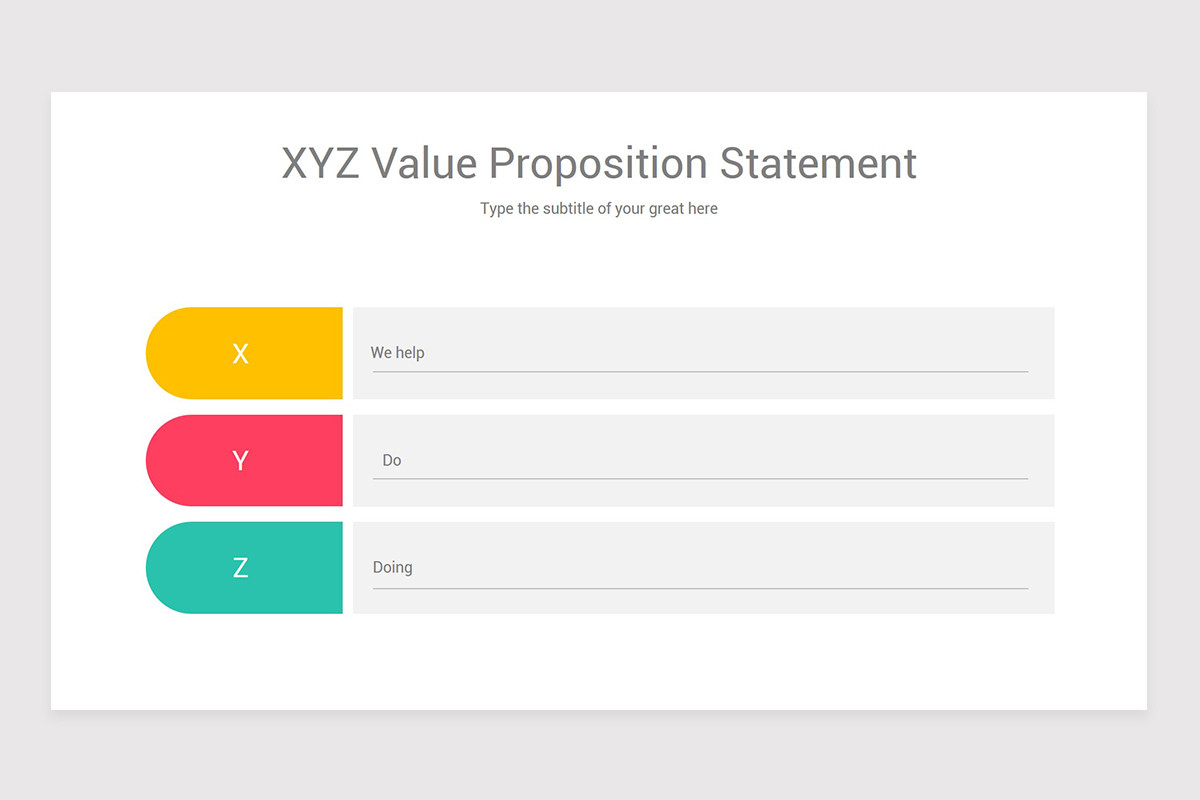Click the gray canvas outside the white slide
This screenshot has height=800, width=1200.
click(x=600, y=45)
